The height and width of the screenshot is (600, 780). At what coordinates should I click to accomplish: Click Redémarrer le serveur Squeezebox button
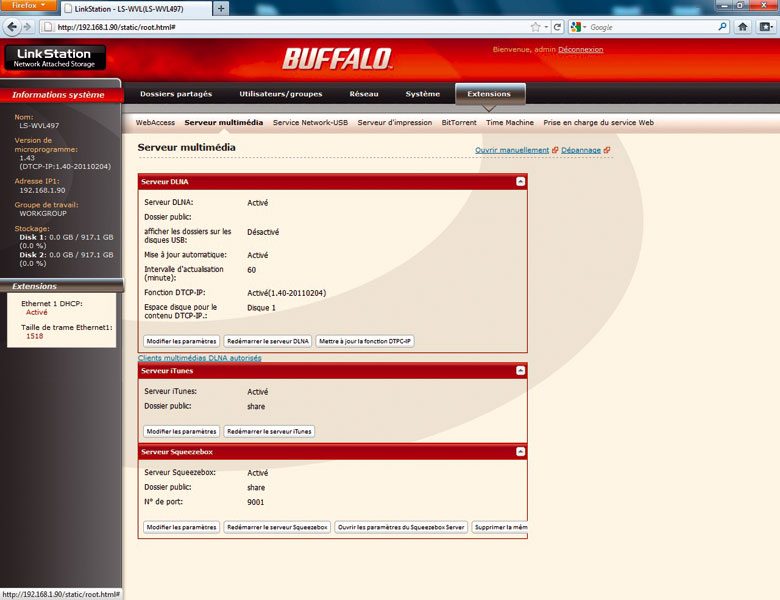(x=277, y=527)
